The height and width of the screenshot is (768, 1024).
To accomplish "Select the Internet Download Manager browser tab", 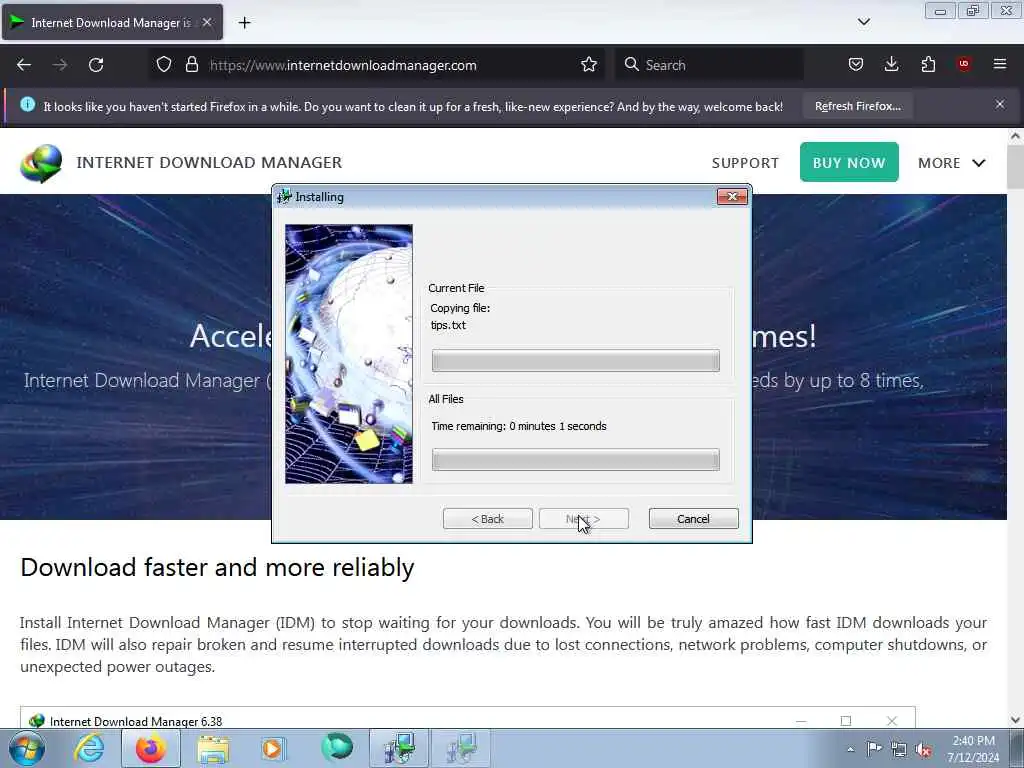I will 112,22.
